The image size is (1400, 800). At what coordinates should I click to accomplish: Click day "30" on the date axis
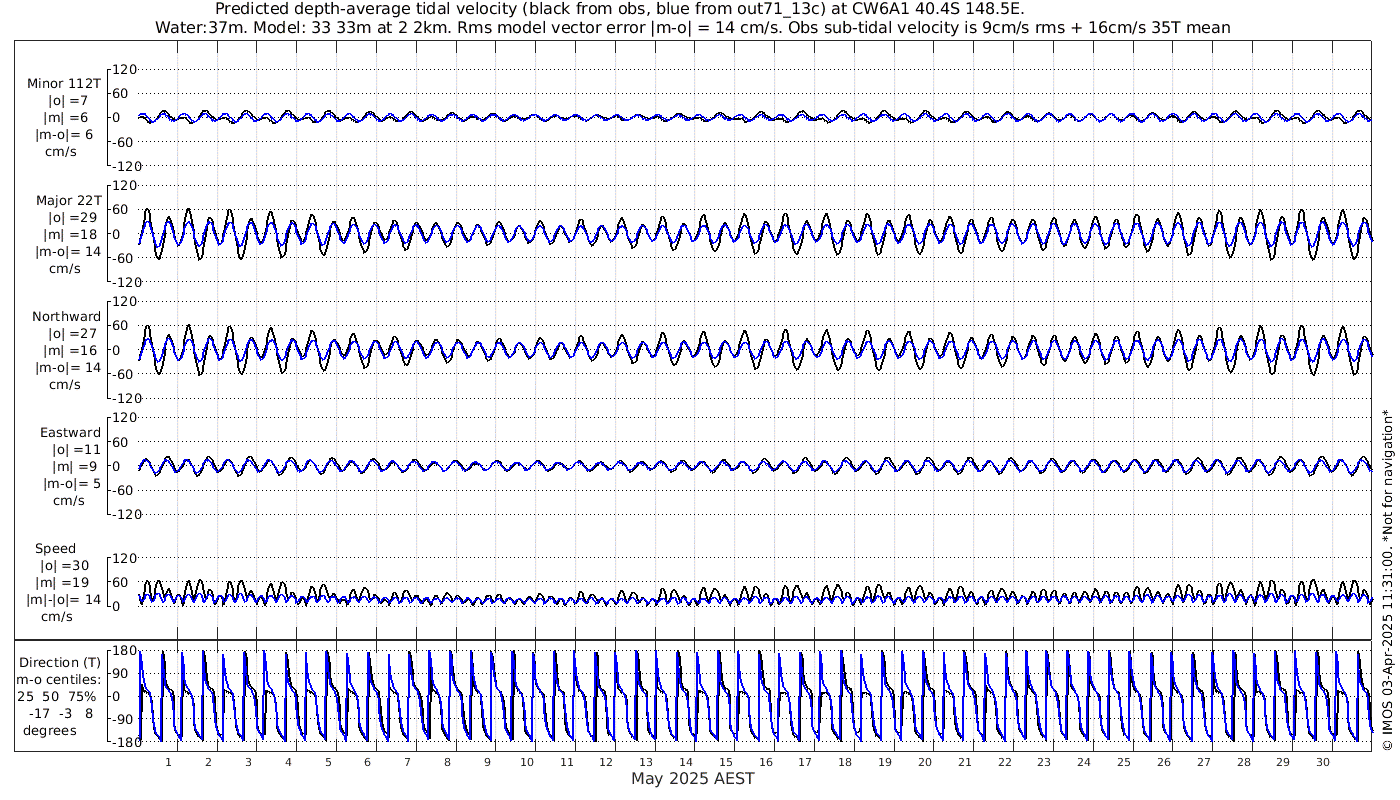click(1322, 762)
